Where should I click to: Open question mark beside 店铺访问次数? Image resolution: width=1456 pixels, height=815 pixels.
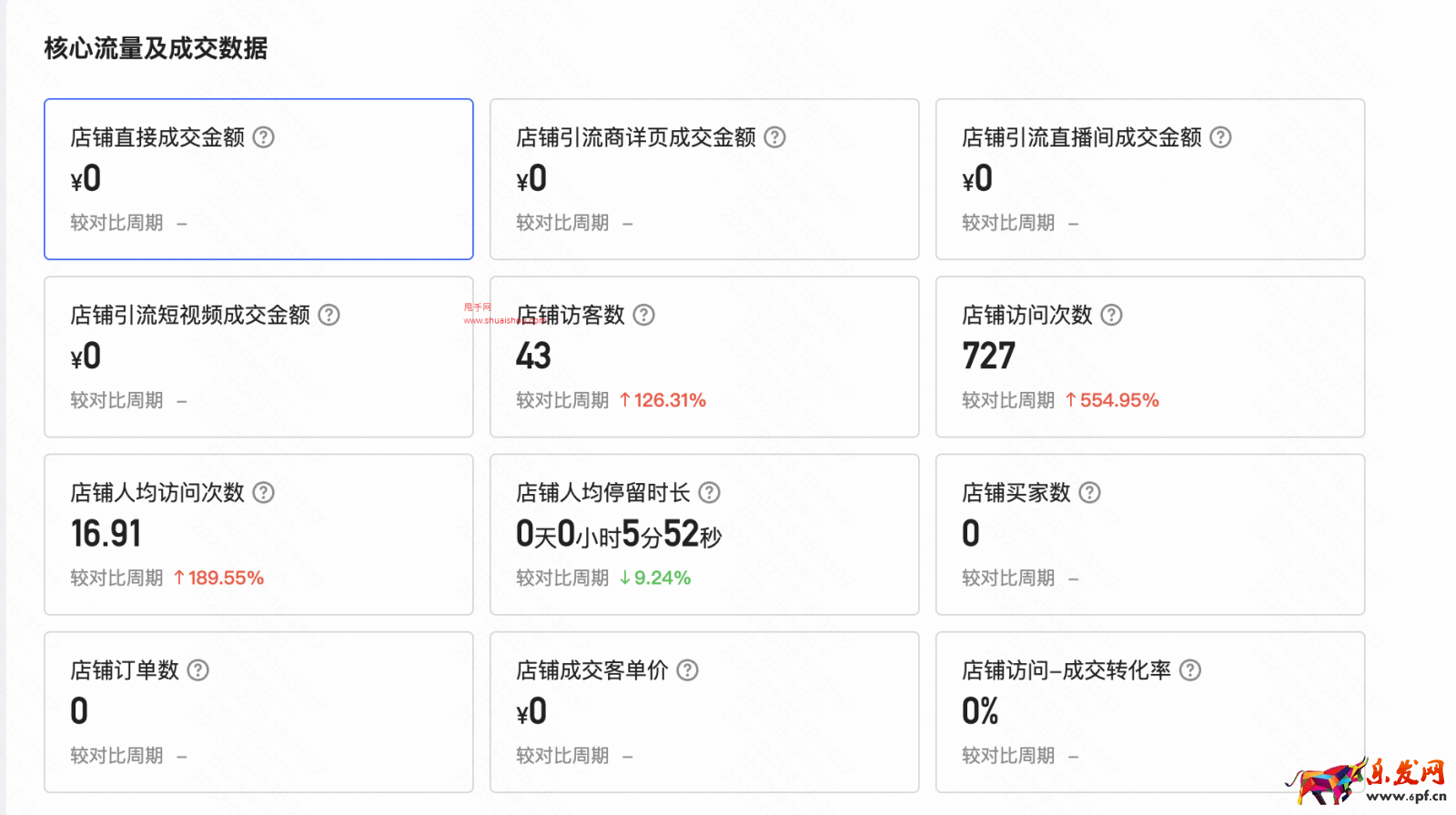[1111, 315]
